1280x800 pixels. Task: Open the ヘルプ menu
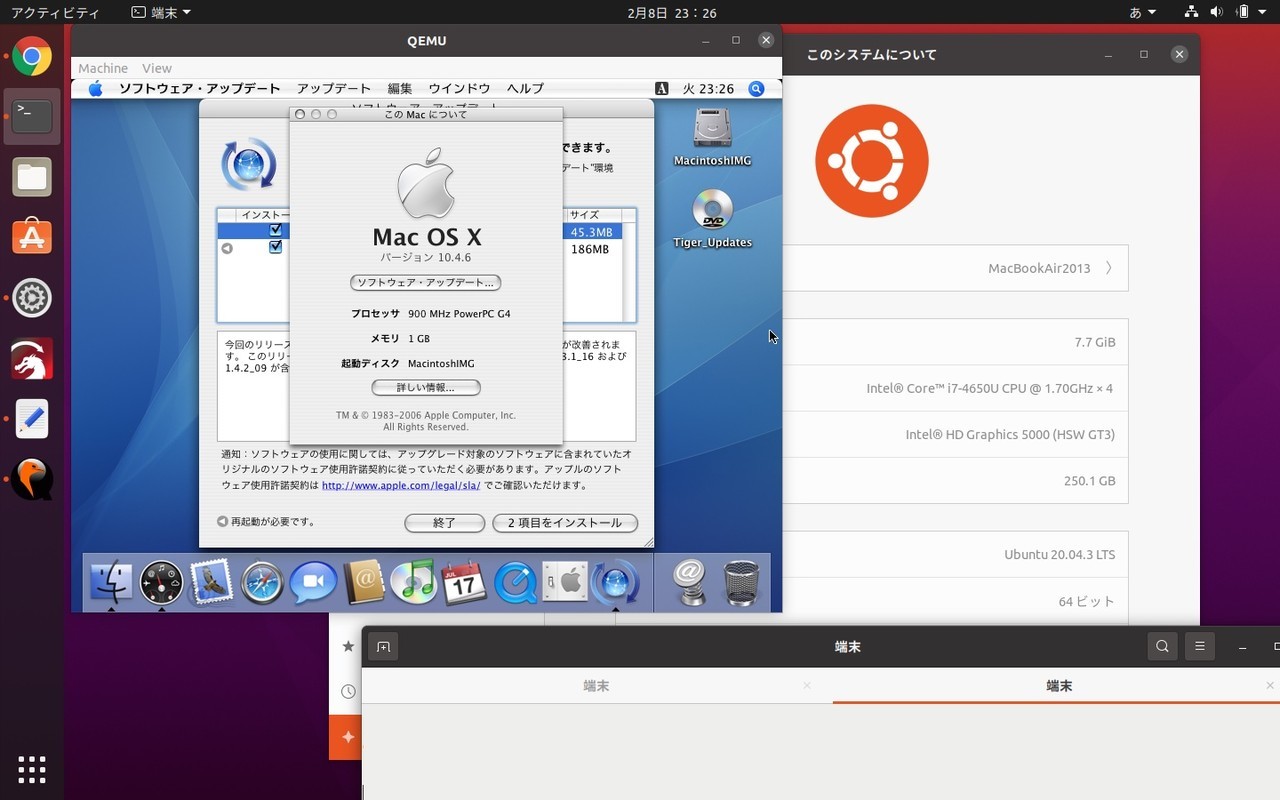point(525,89)
